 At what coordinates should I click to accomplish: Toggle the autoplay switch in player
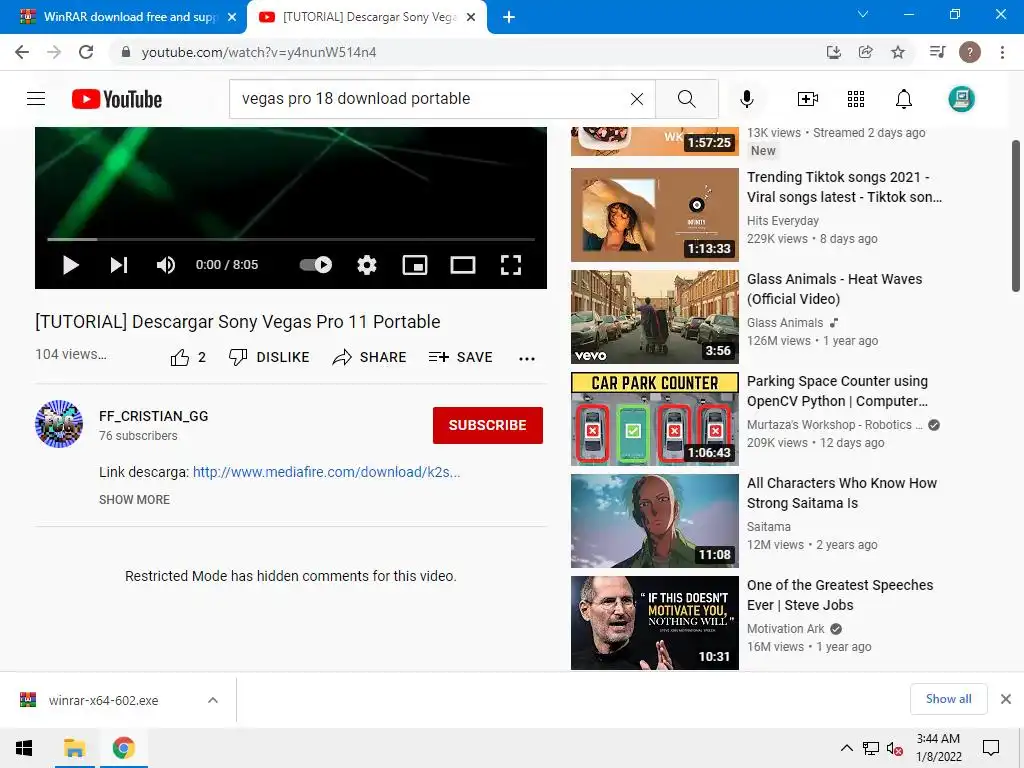[316, 264]
